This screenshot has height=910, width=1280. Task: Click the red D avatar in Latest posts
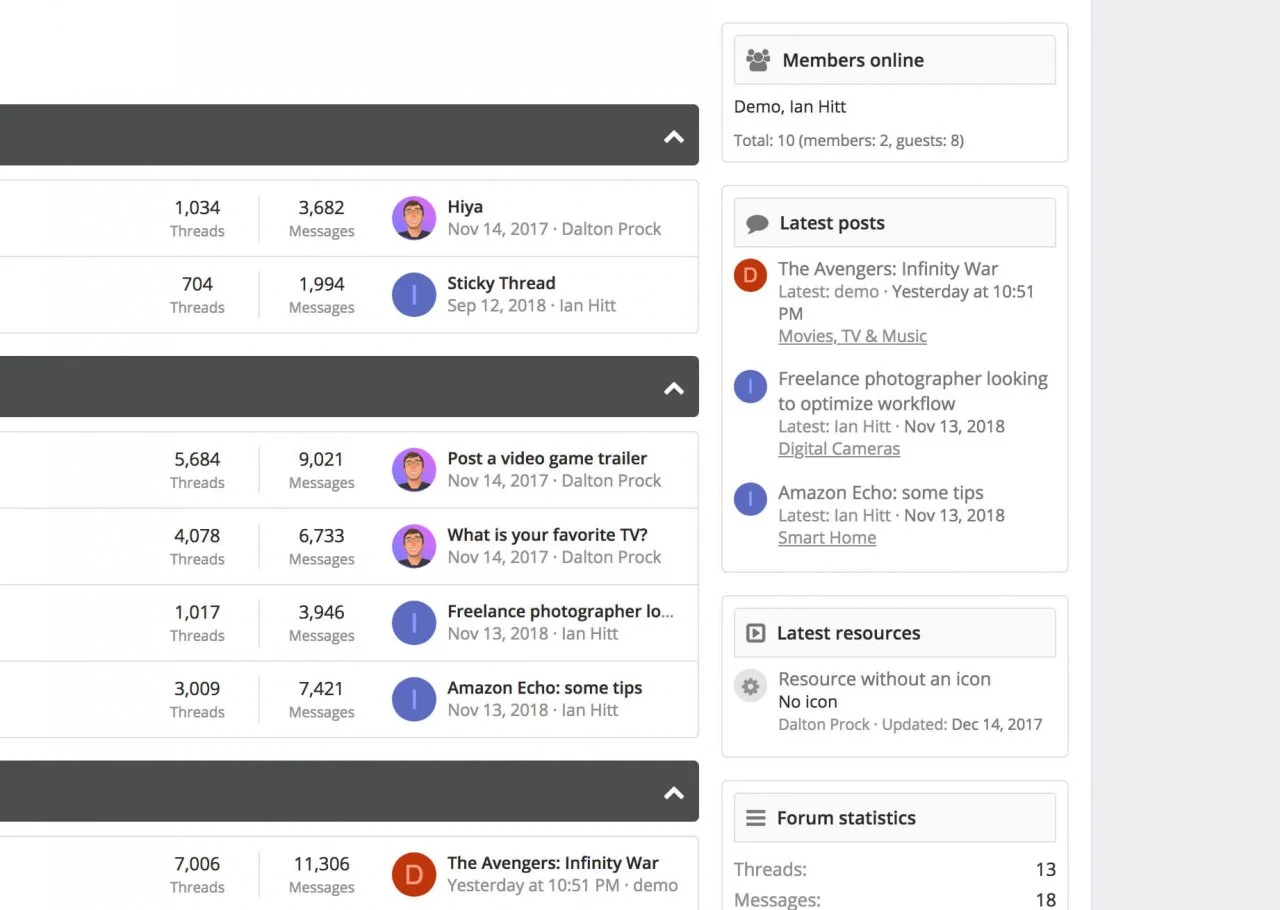tap(750, 275)
